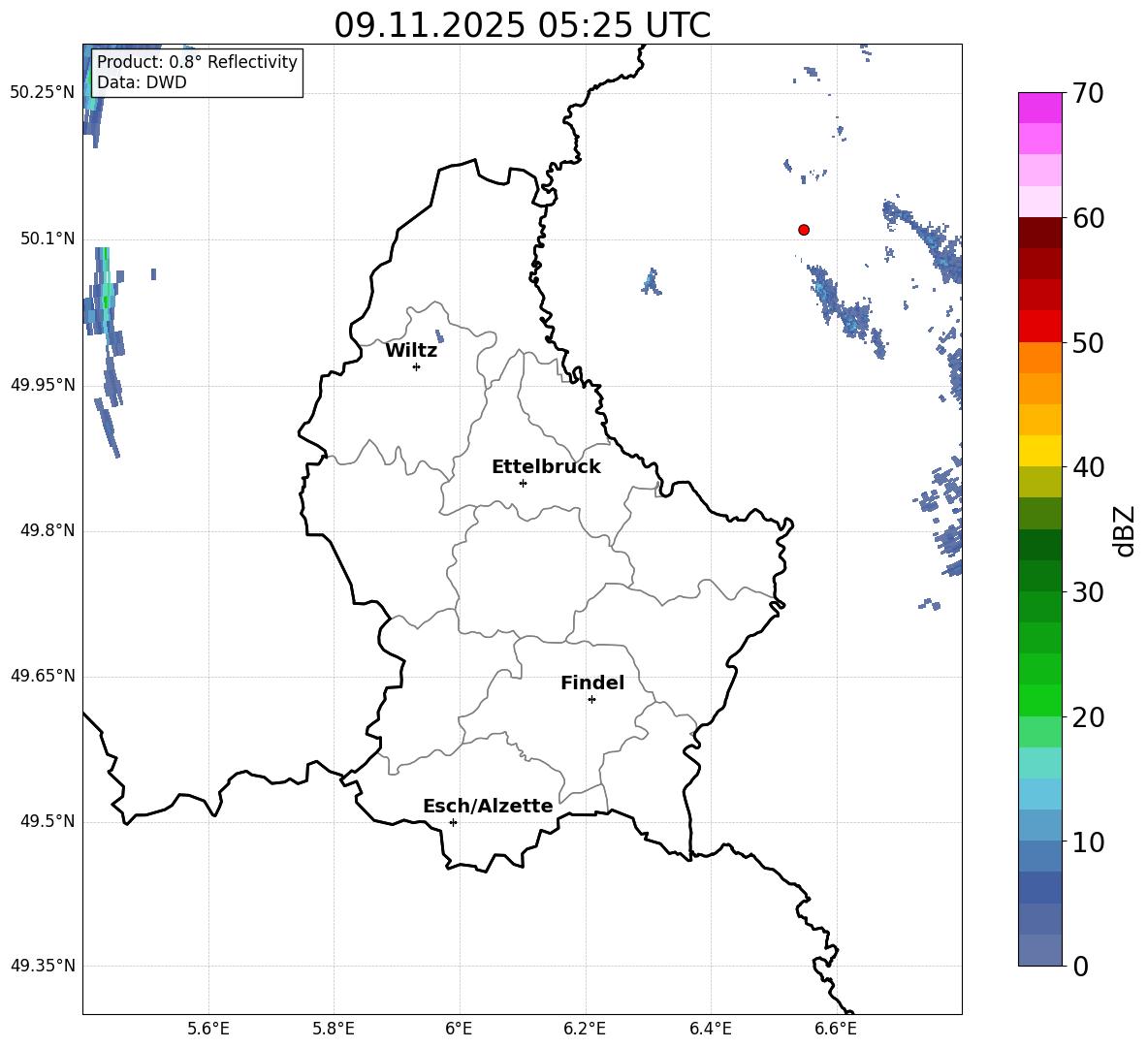The height and width of the screenshot is (1048, 1148).
Task: Click the title 09.11.2025 05:25 UTC
Action: tap(522, 25)
